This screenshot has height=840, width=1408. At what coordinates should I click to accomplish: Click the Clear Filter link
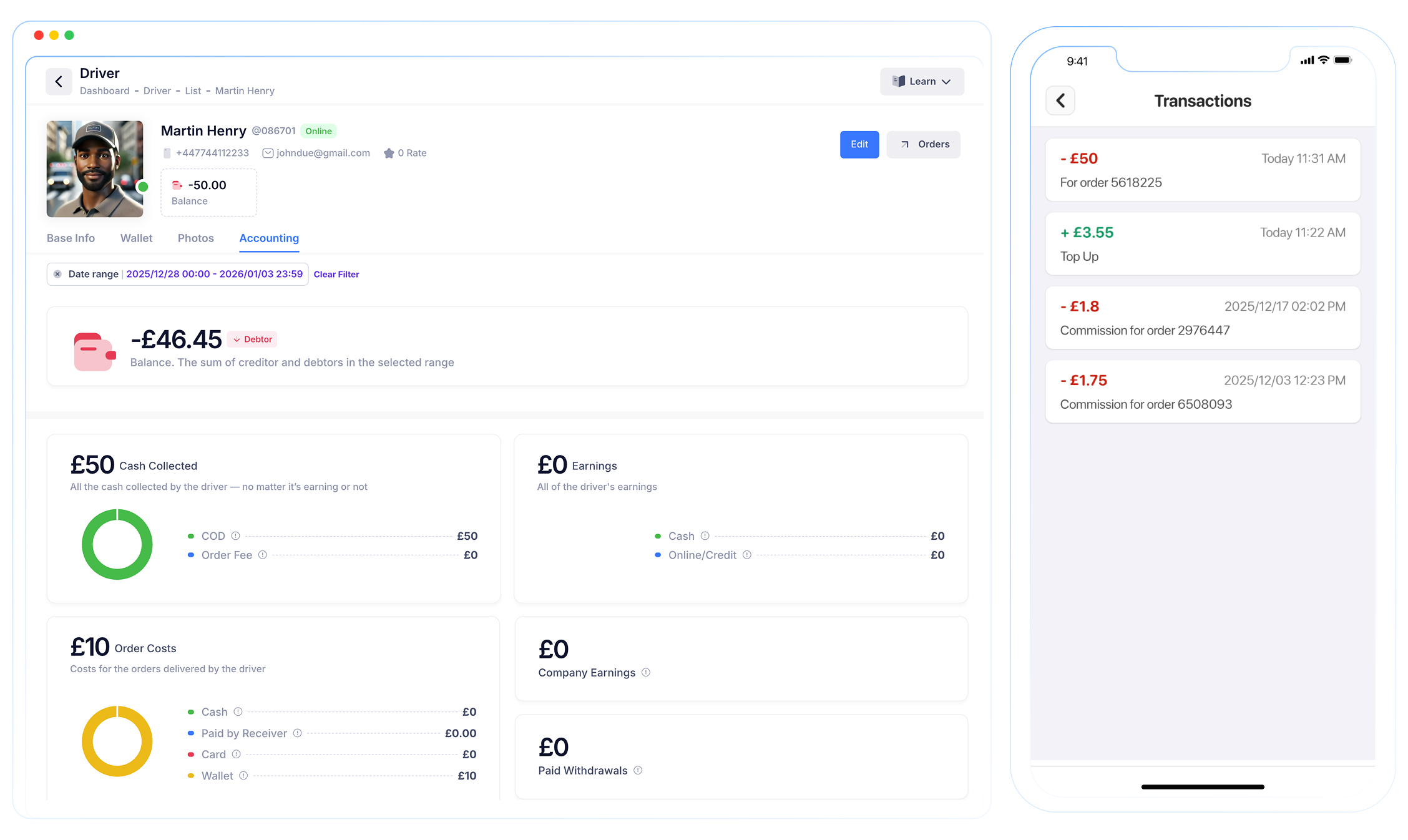[x=336, y=274]
